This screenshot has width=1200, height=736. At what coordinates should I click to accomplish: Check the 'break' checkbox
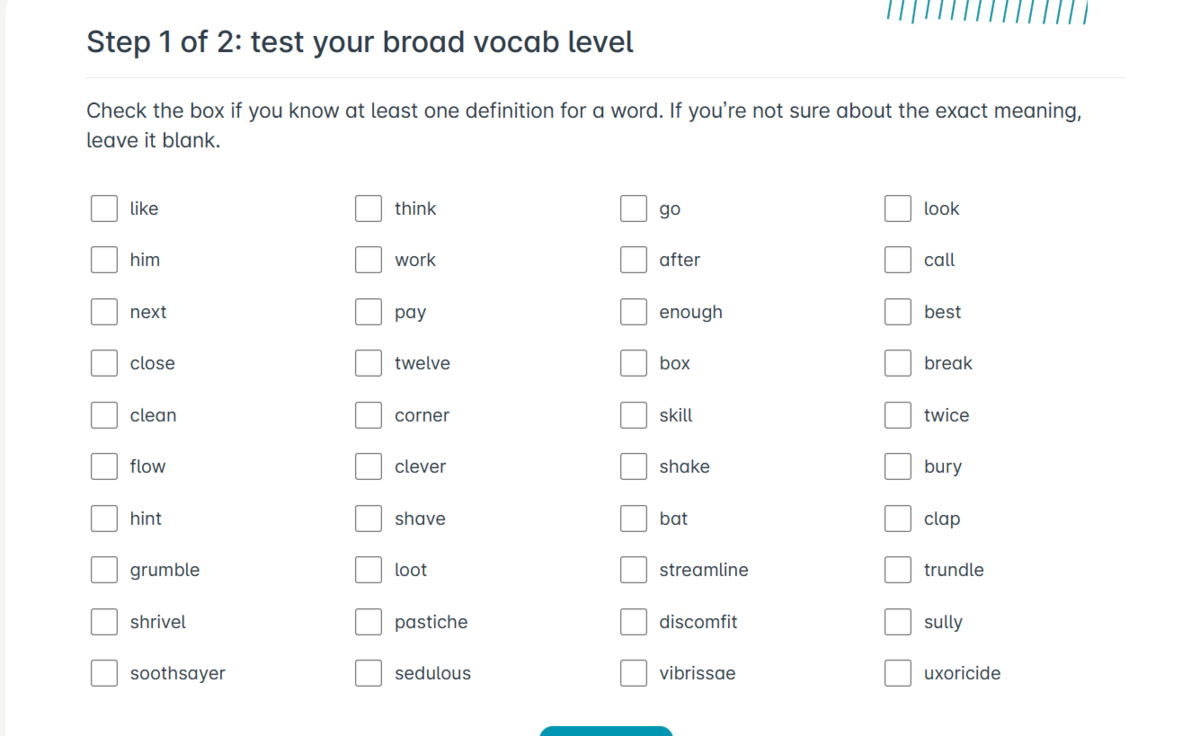pos(898,363)
